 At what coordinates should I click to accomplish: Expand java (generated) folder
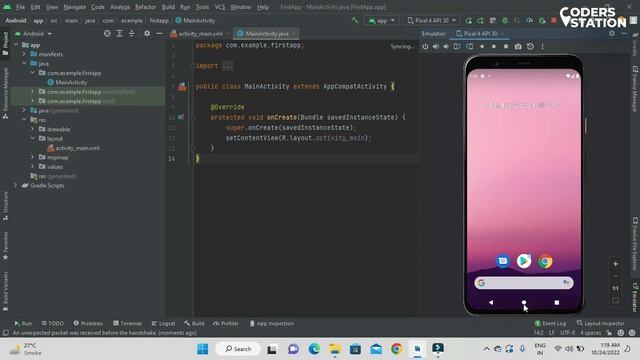(24, 110)
